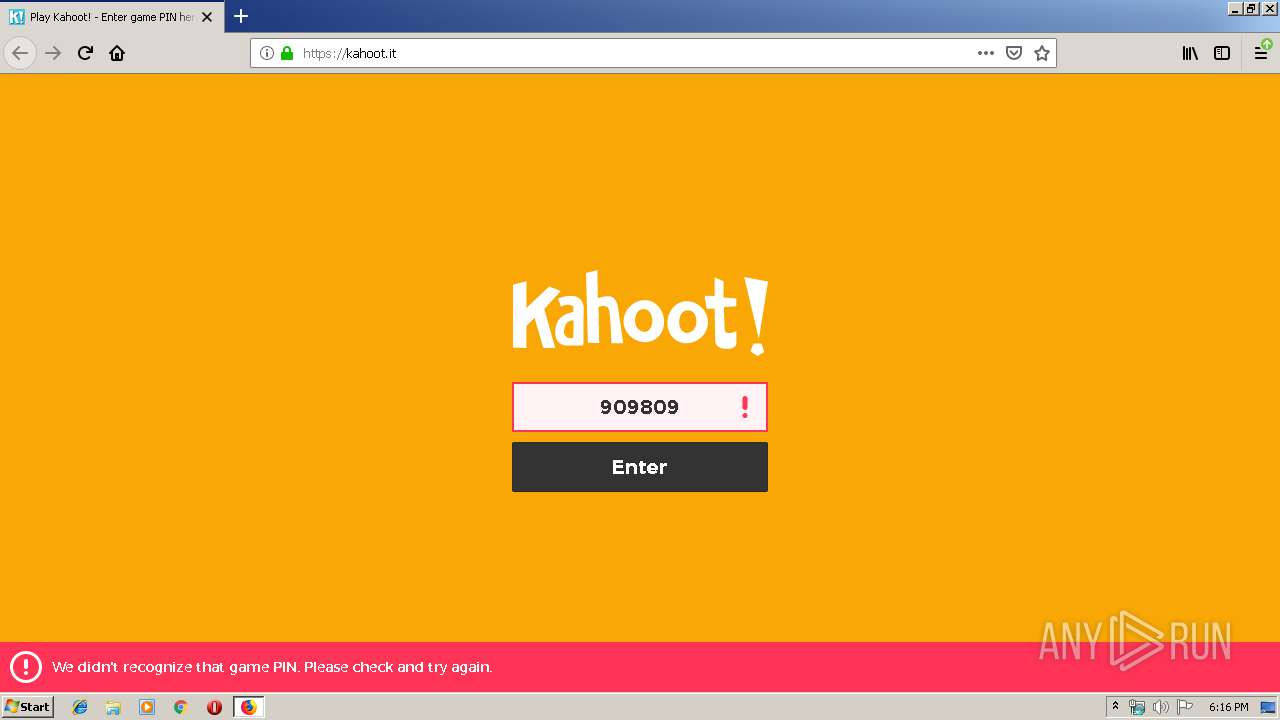The image size is (1280, 720).
Task: Click the show desktop tray icon
Action: point(1268,707)
